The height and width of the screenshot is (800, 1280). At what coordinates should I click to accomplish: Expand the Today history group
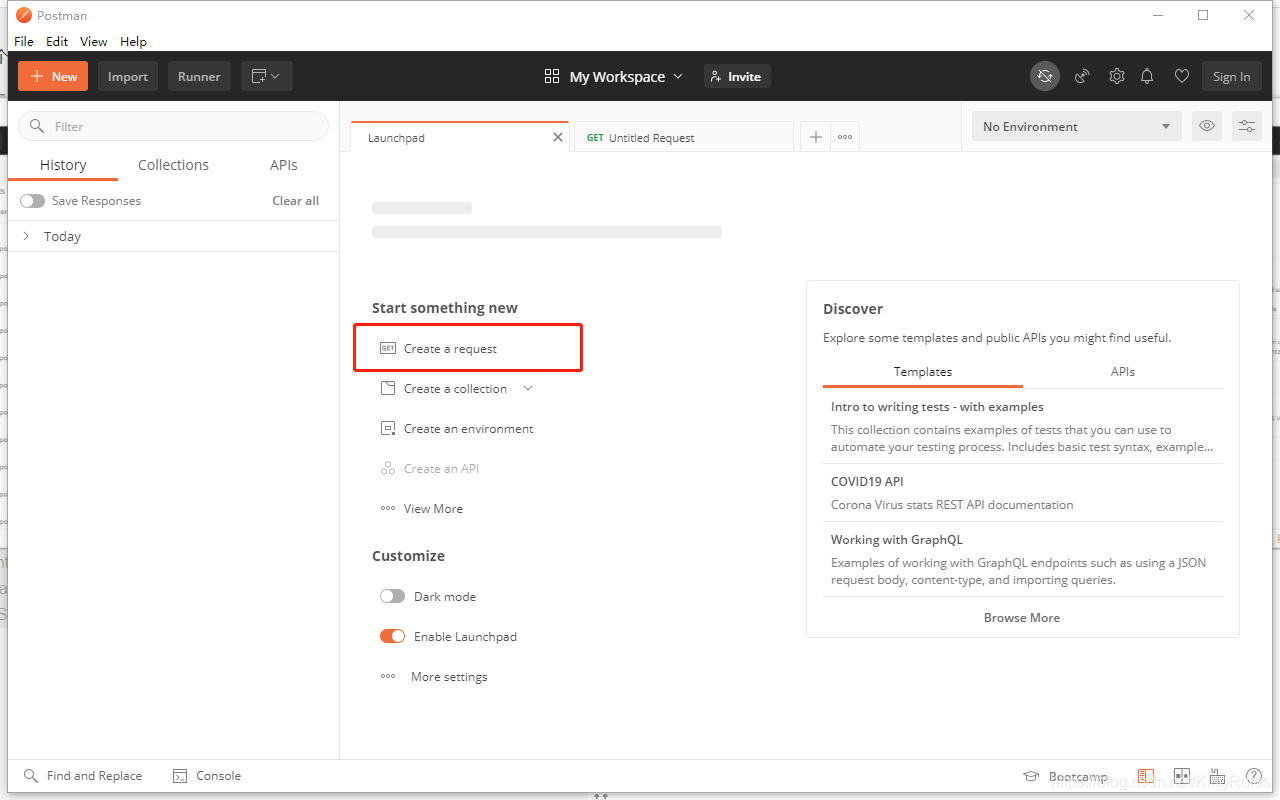[x=173, y=236]
